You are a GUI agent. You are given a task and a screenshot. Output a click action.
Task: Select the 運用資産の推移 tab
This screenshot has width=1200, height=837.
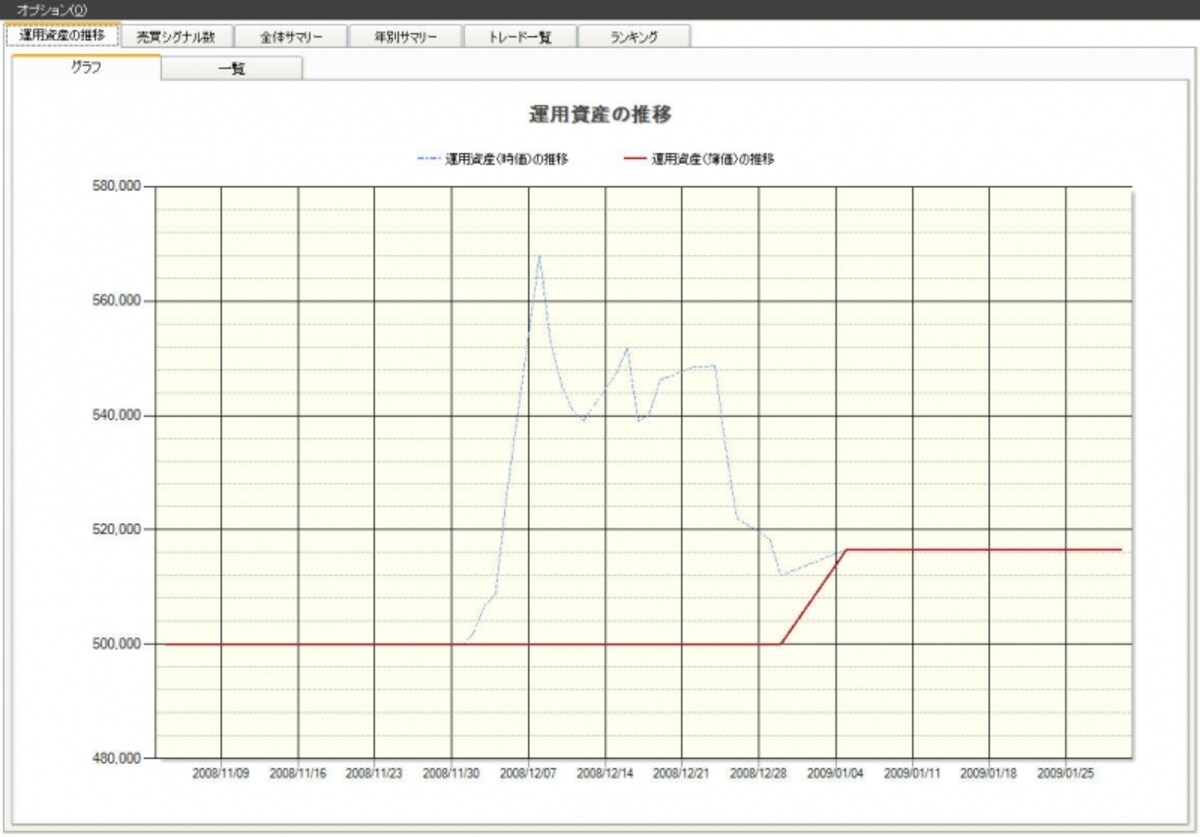point(62,35)
